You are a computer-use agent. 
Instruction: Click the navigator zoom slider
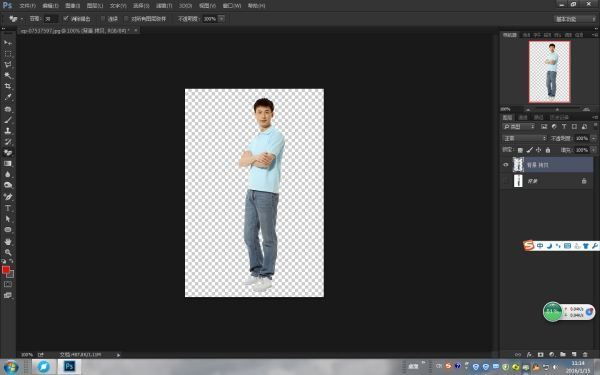point(557,109)
